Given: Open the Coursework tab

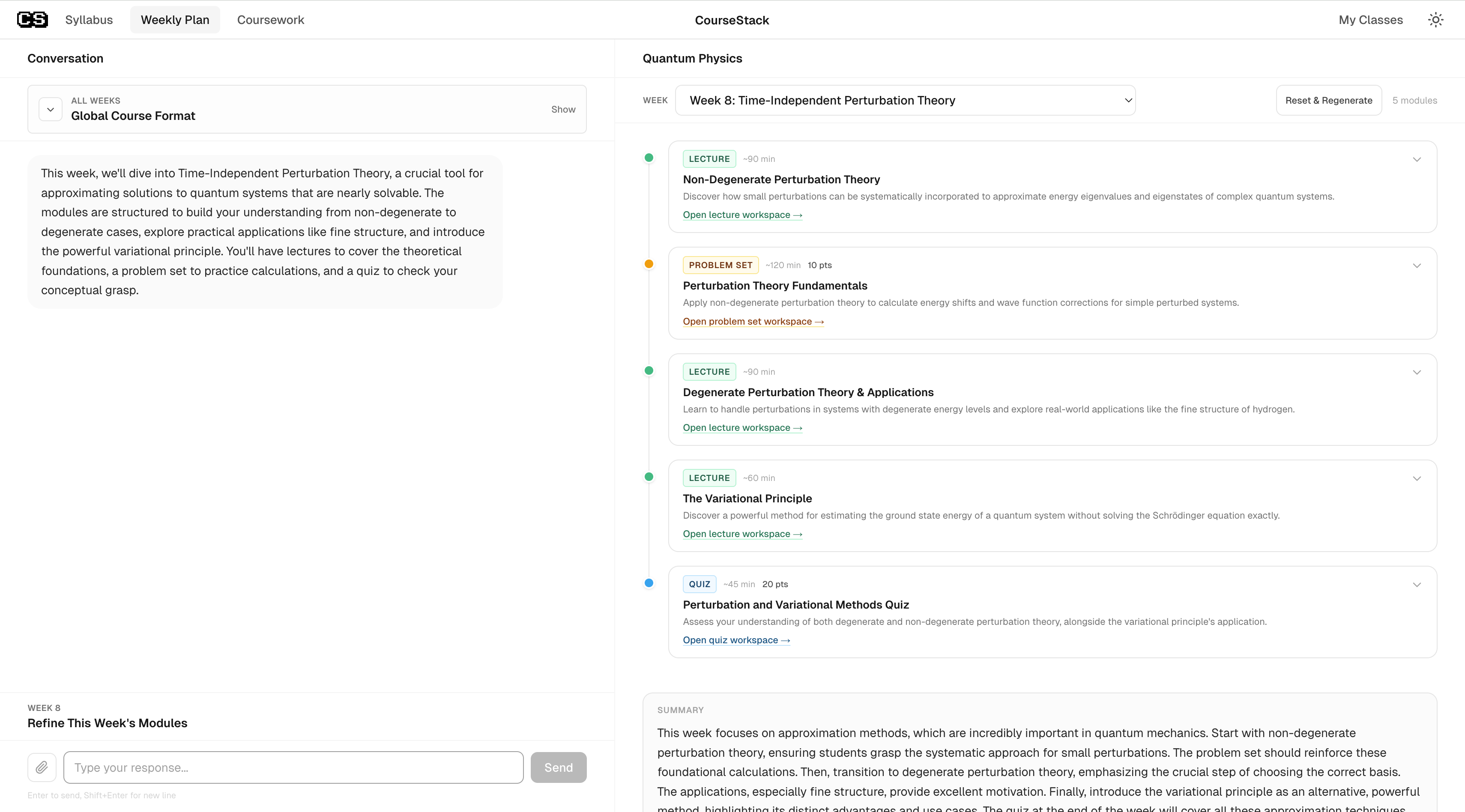Looking at the screenshot, I should pyautogui.click(x=270, y=20).
